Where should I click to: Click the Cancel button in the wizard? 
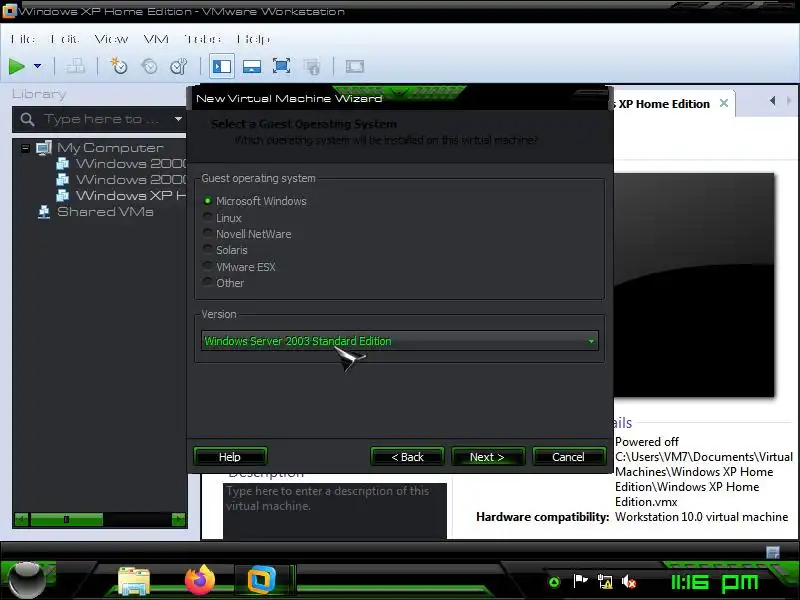coord(568,457)
